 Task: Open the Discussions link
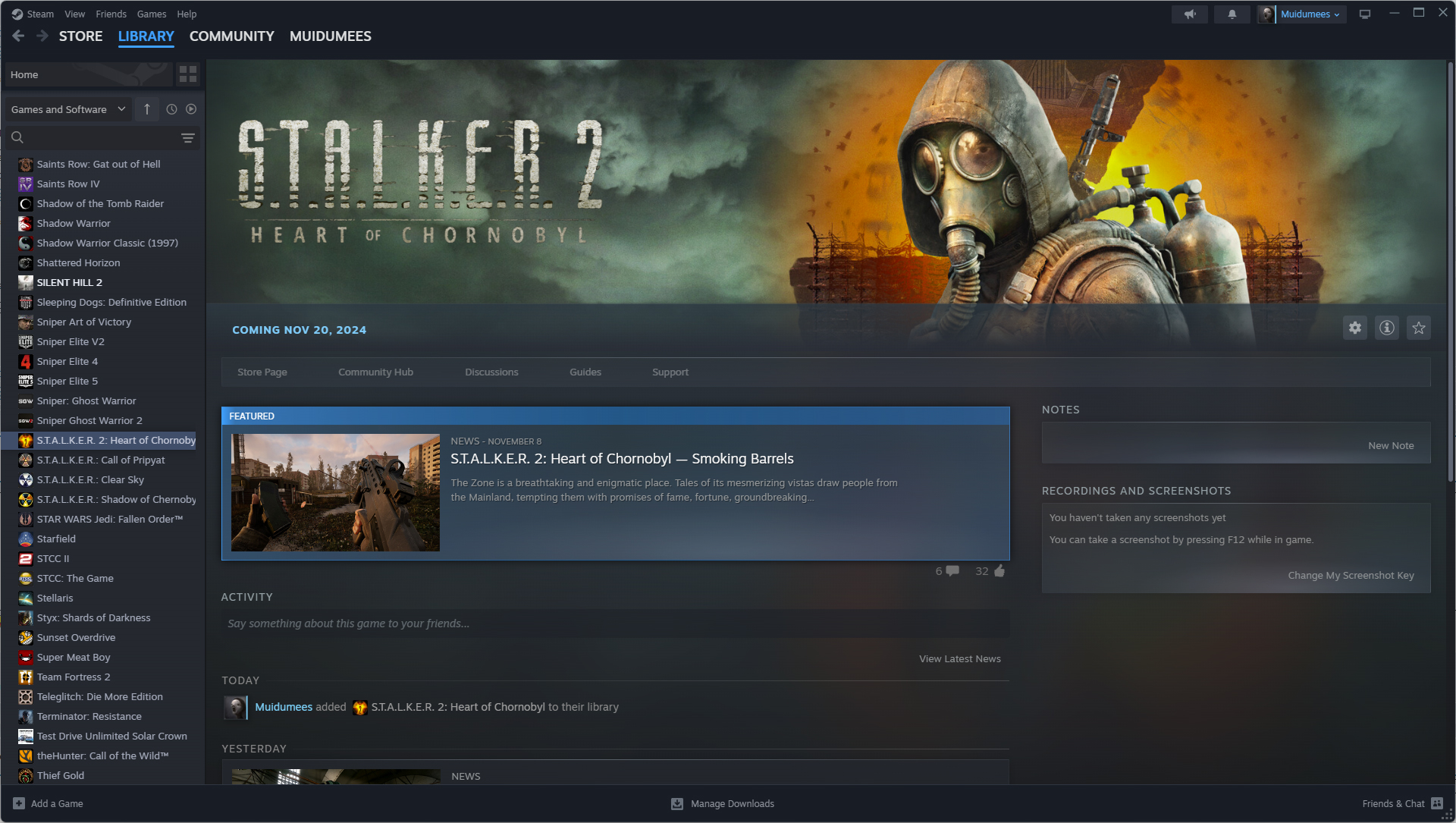click(x=492, y=372)
